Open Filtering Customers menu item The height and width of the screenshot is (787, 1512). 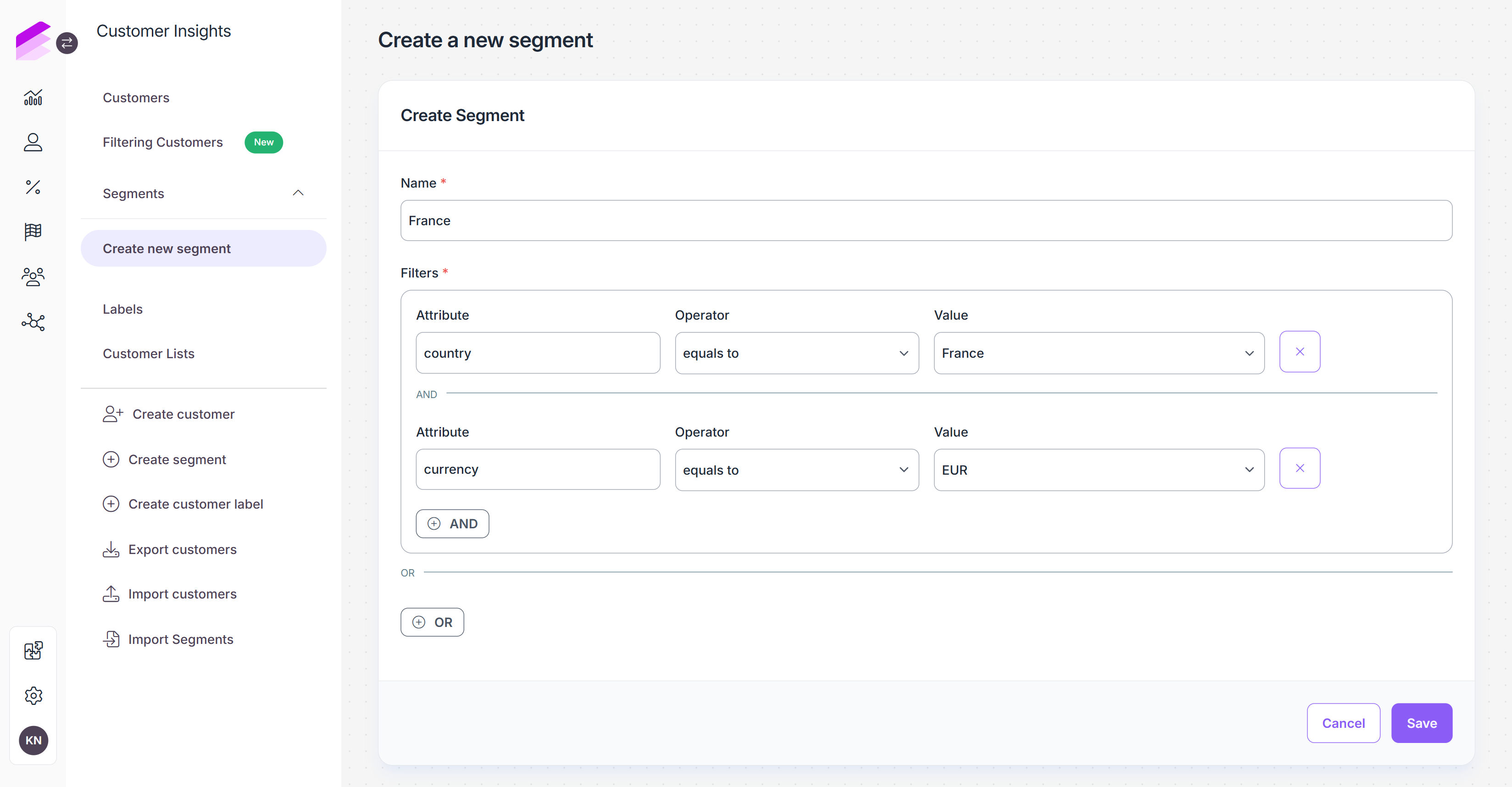tap(162, 143)
